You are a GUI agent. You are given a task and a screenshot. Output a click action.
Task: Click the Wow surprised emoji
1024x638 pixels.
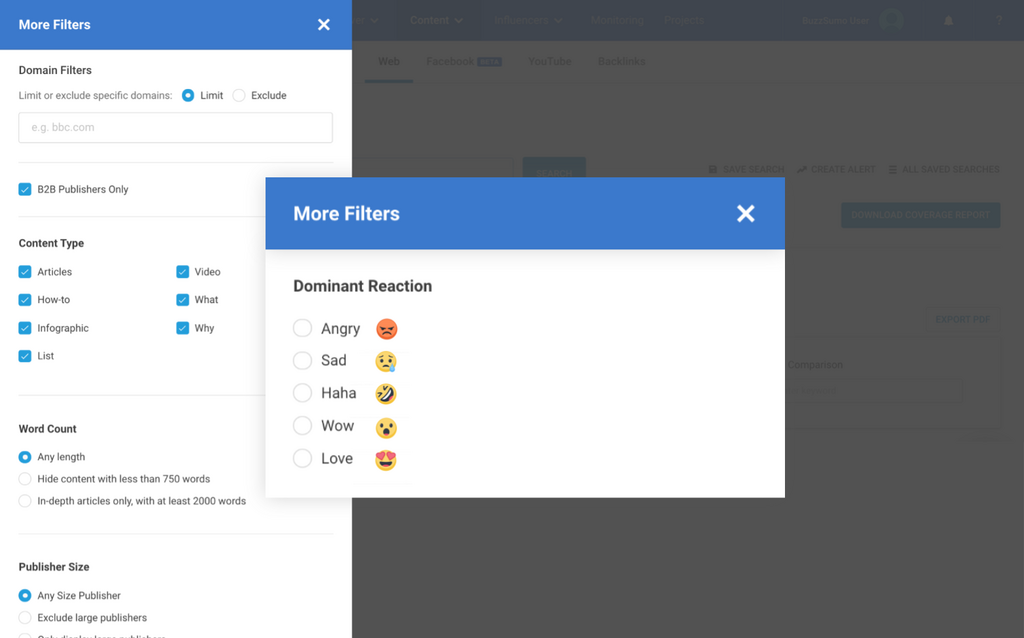(386, 427)
